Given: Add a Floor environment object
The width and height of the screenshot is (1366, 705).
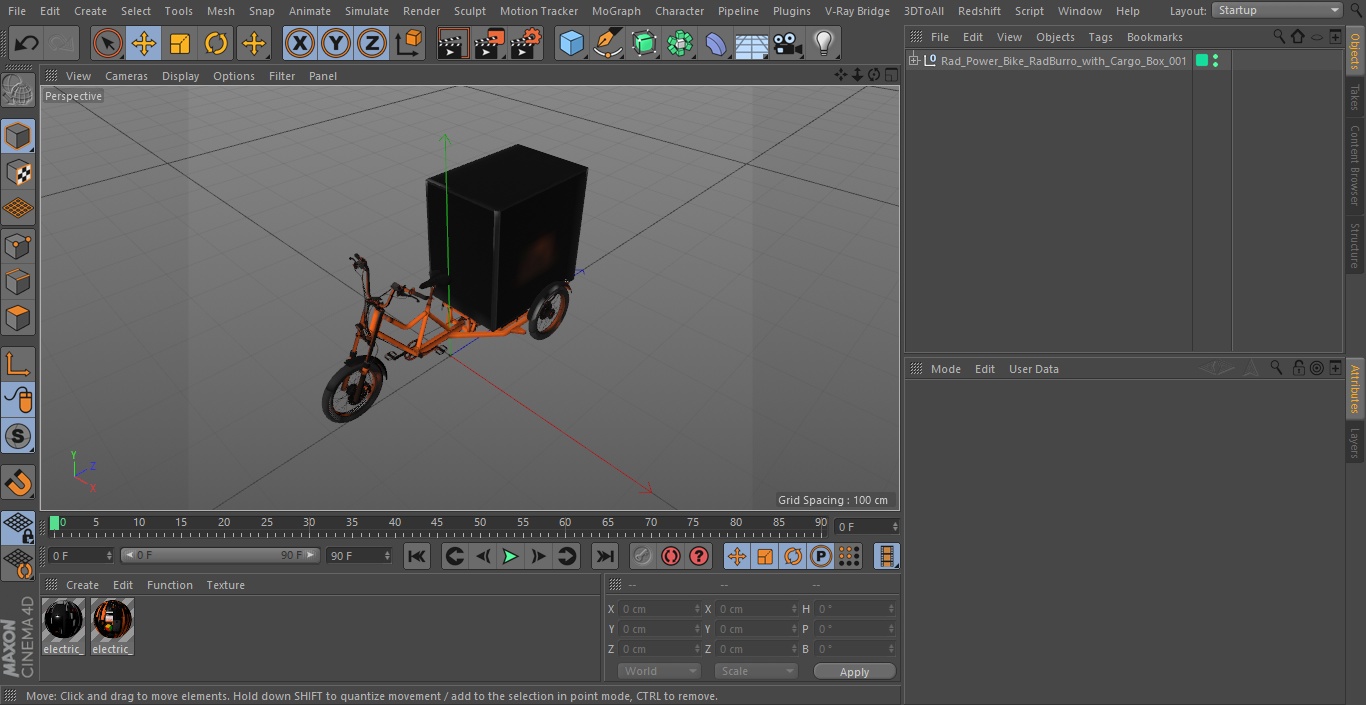Looking at the screenshot, I should (x=752, y=44).
